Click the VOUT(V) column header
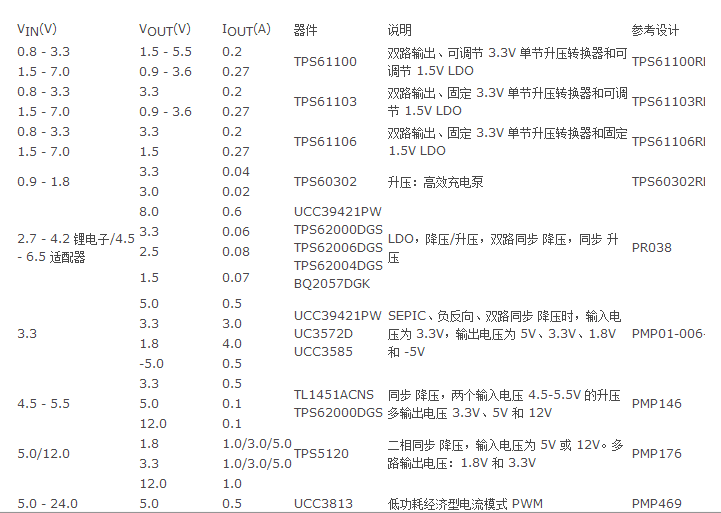 pos(165,30)
